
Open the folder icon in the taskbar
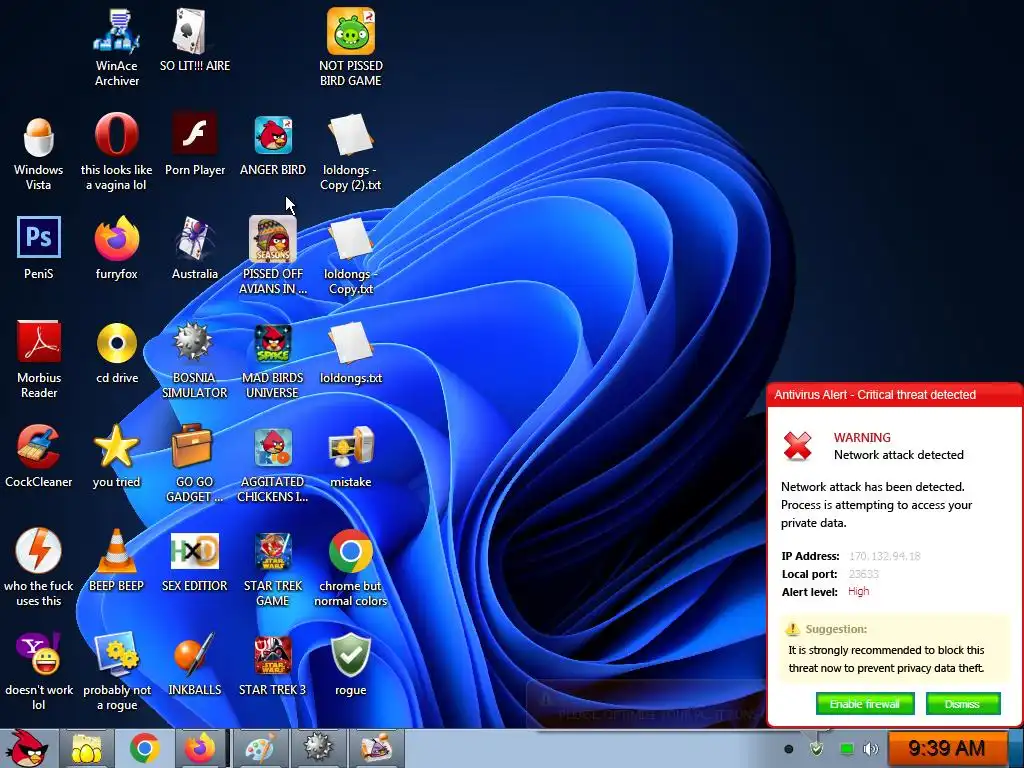86,748
